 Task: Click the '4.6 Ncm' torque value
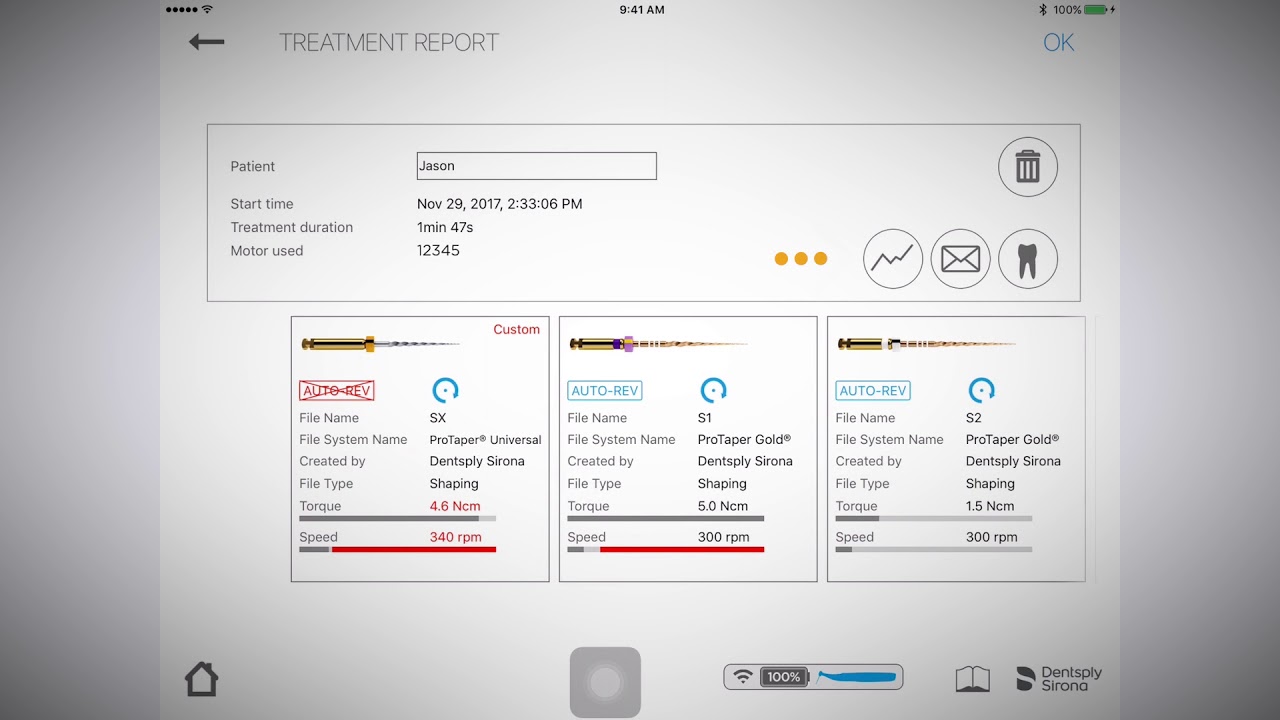[455, 506]
